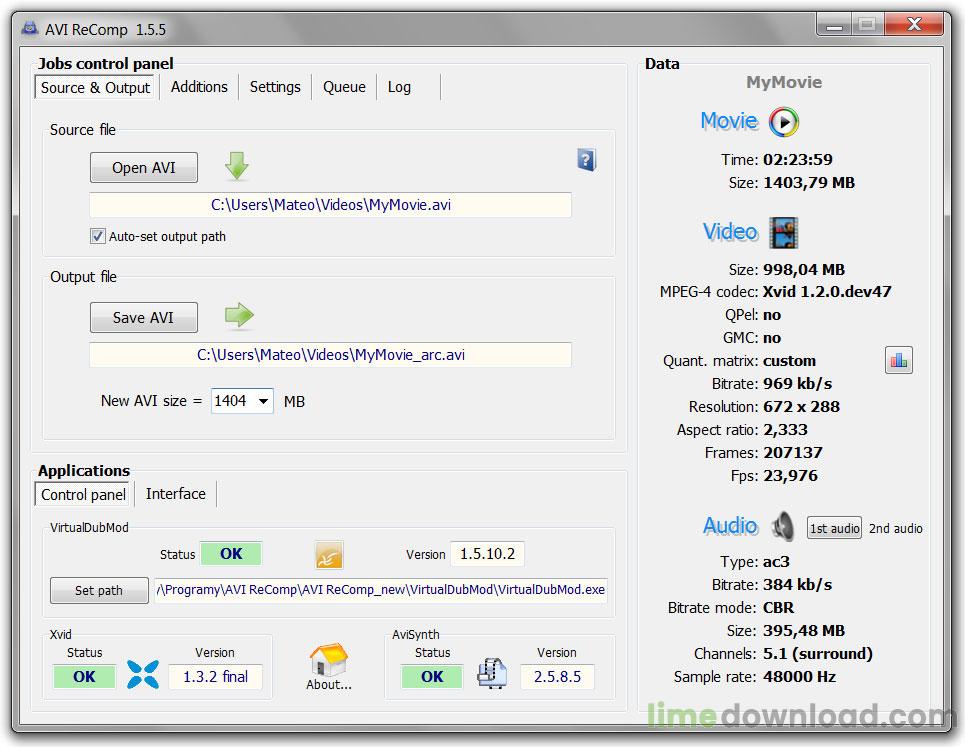Click the Set path button for VirtualDubMod
This screenshot has height=747, width=965.
pyautogui.click(x=99, y=590)
